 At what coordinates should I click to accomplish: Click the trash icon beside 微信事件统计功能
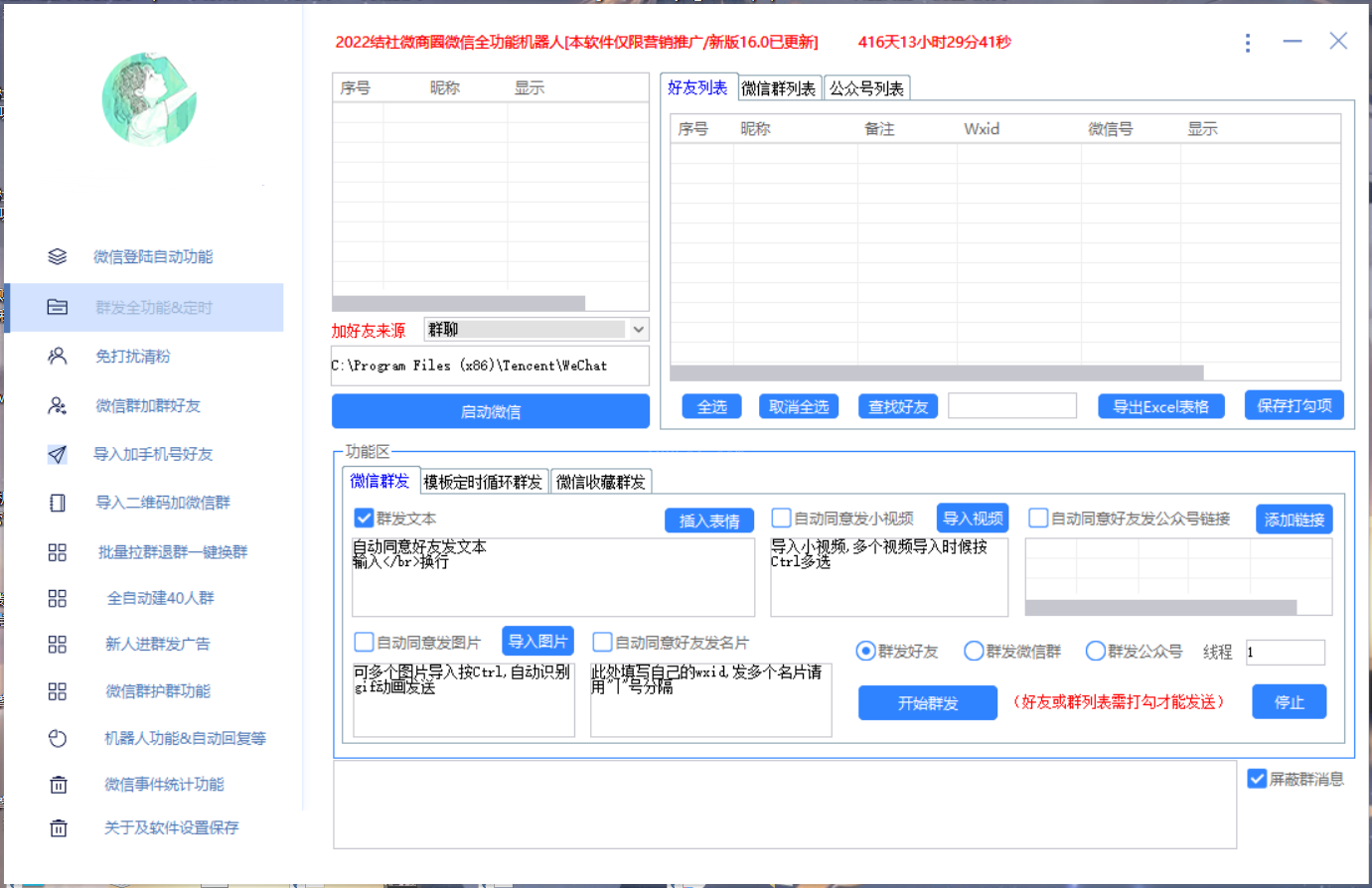point(58,785)
